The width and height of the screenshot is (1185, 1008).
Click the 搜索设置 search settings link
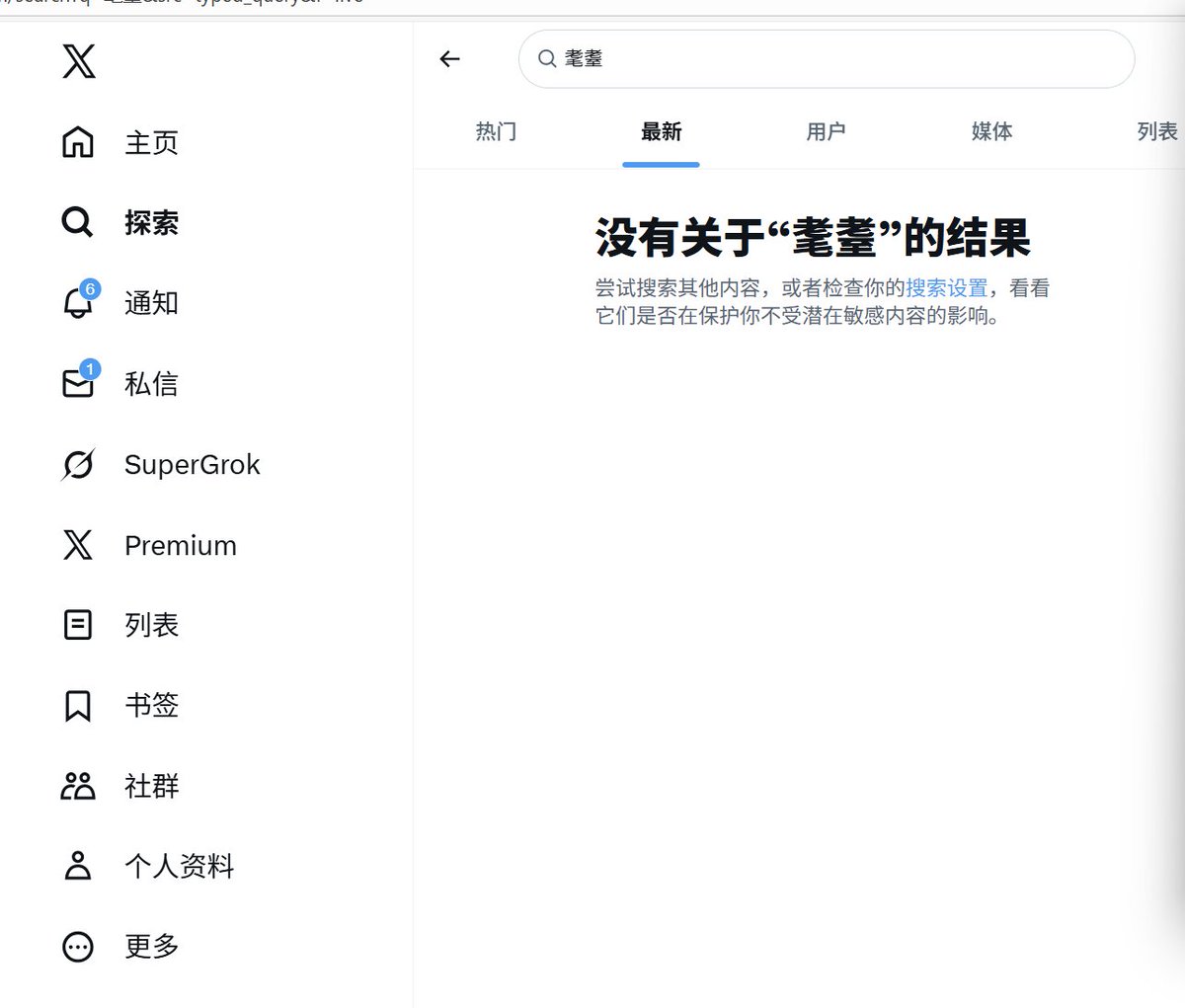946,288
